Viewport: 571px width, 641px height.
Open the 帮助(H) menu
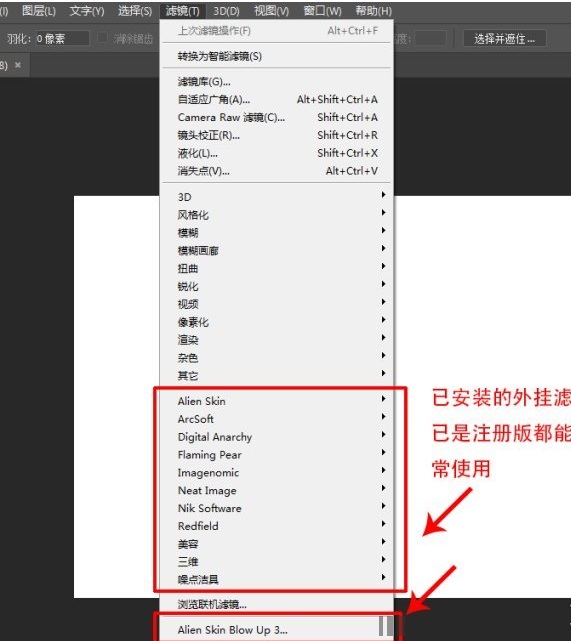[374, 11]
